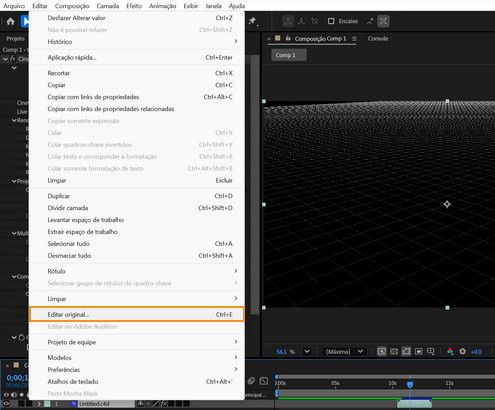495x410 pixels.
Task: Open grid and guide options icon
Action: pos(431,351)
